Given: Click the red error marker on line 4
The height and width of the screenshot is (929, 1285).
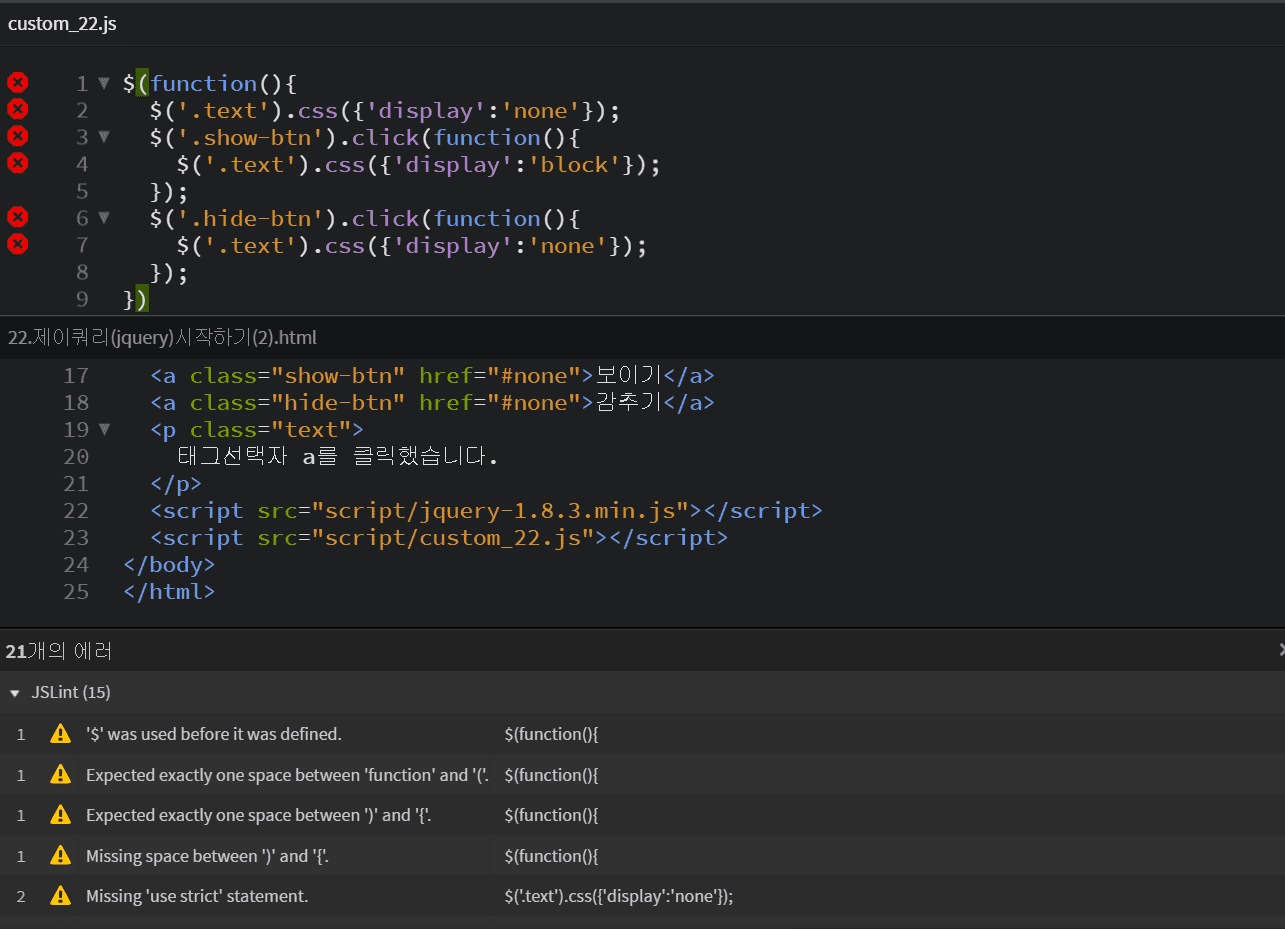Looking at the screenshot, I should pos(17,164).
